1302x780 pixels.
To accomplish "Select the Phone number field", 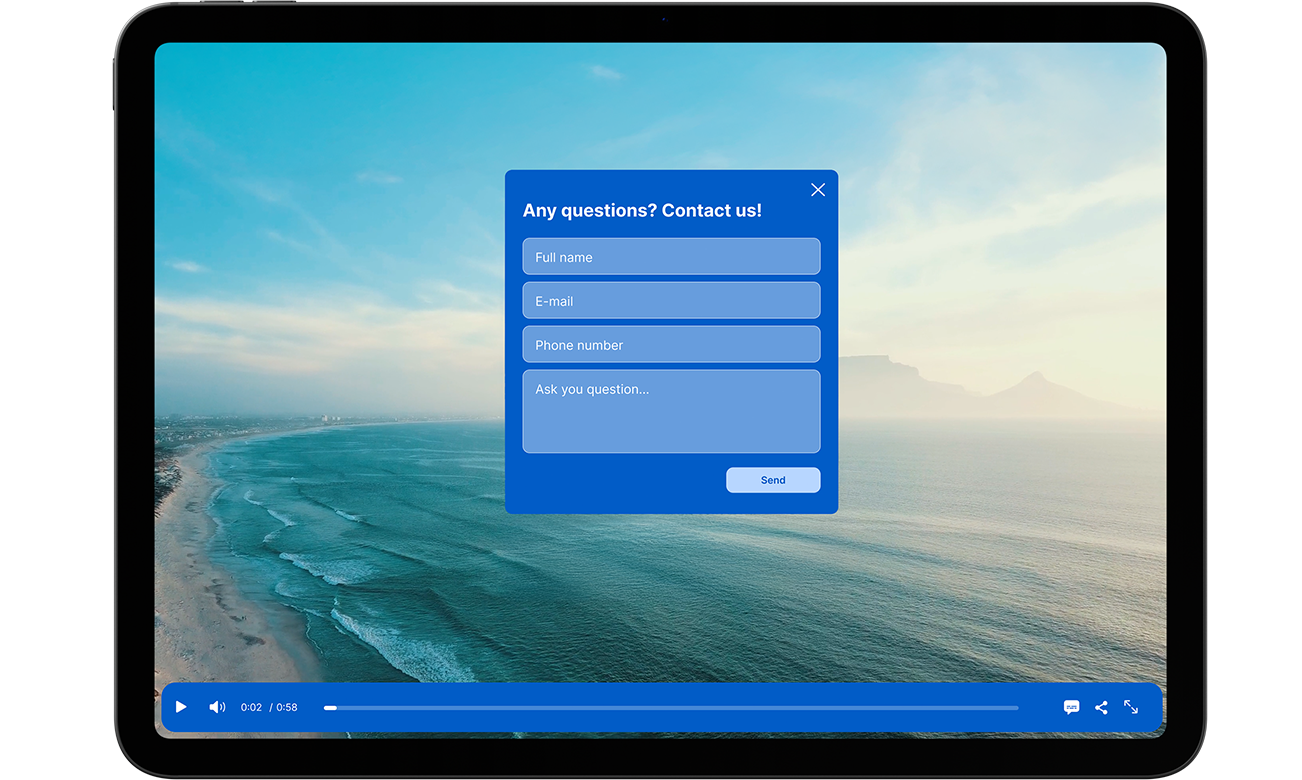I will click(671, 344).
